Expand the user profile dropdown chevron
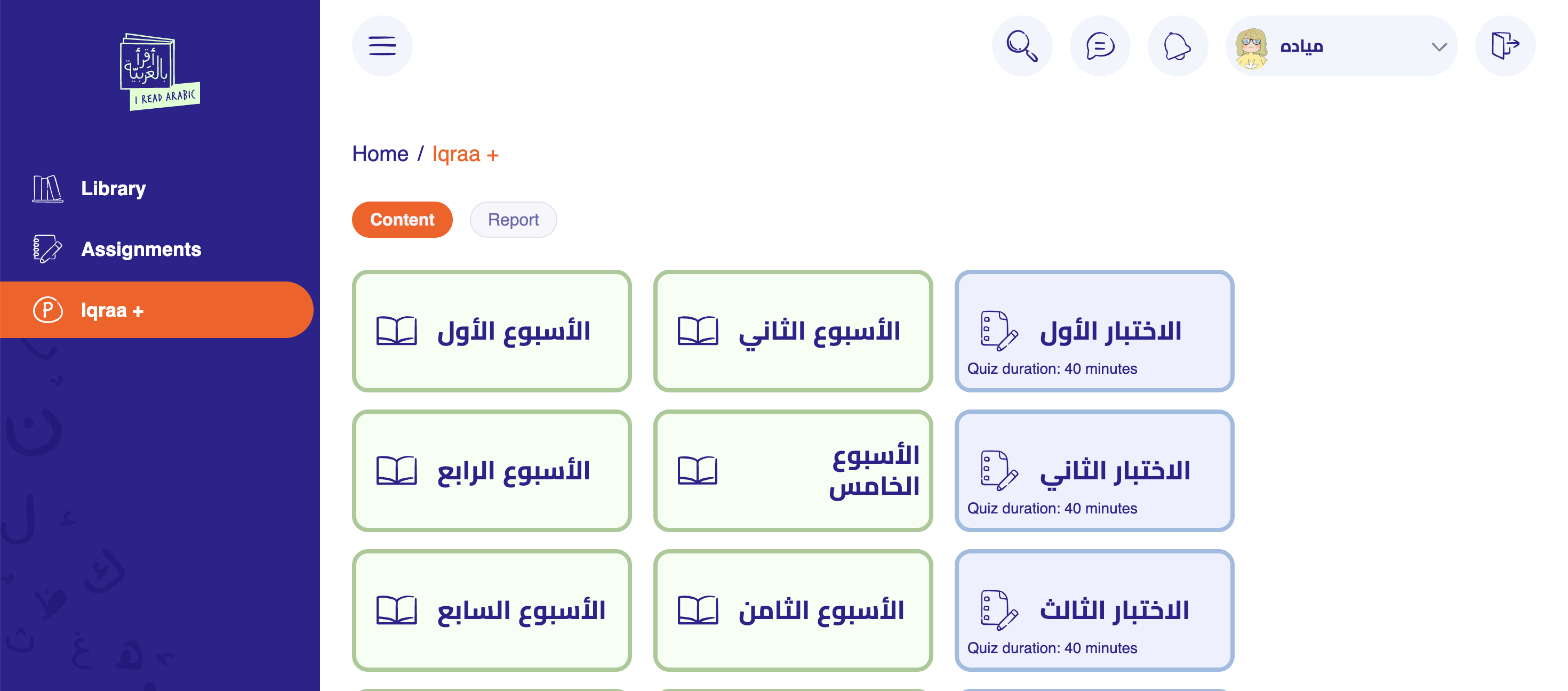Image resolution: width=1568 pixels, height=691 pixels. tap(1439, 47)
